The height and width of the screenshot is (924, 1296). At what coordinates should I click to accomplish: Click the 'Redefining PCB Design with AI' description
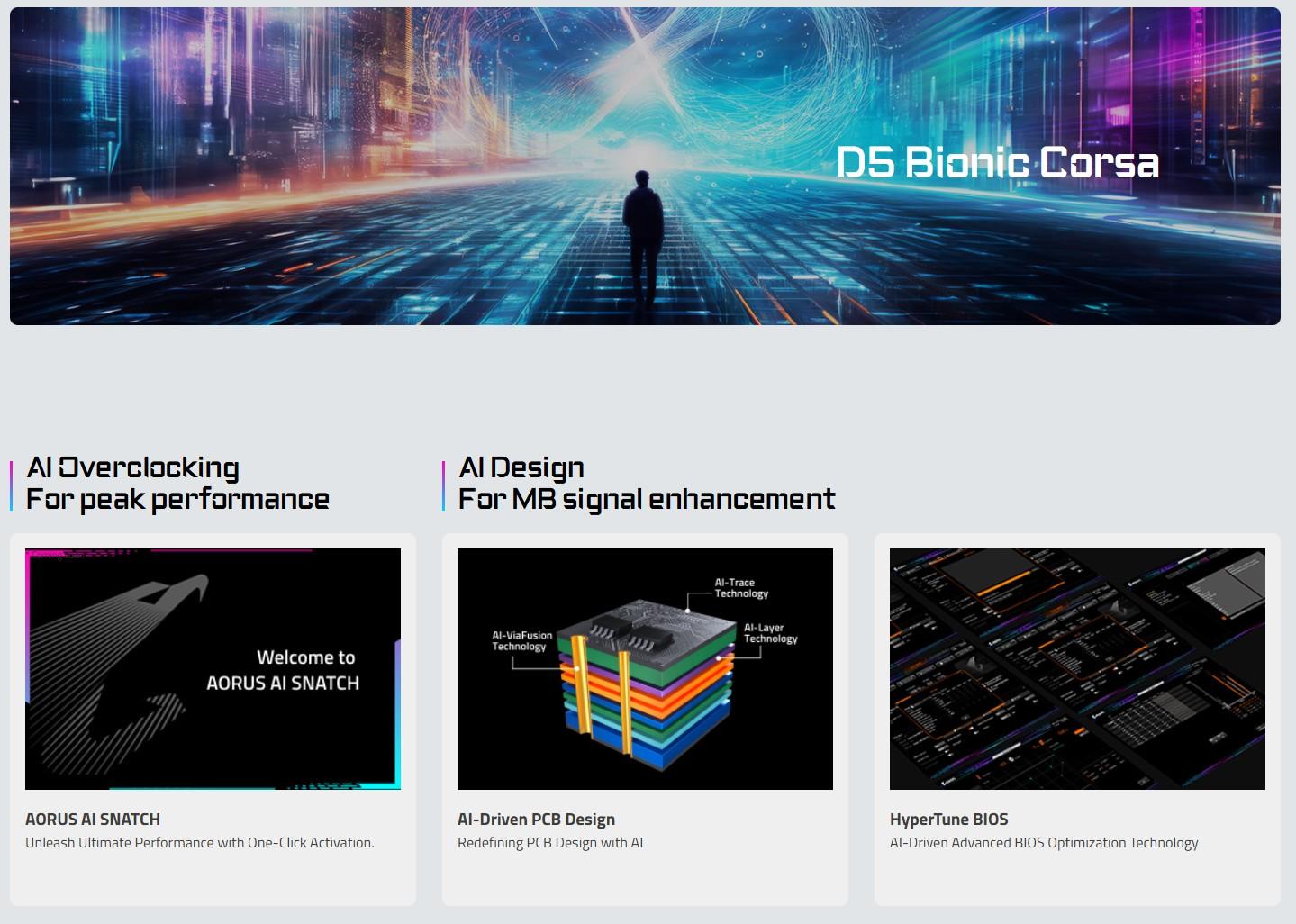point(550,843)
